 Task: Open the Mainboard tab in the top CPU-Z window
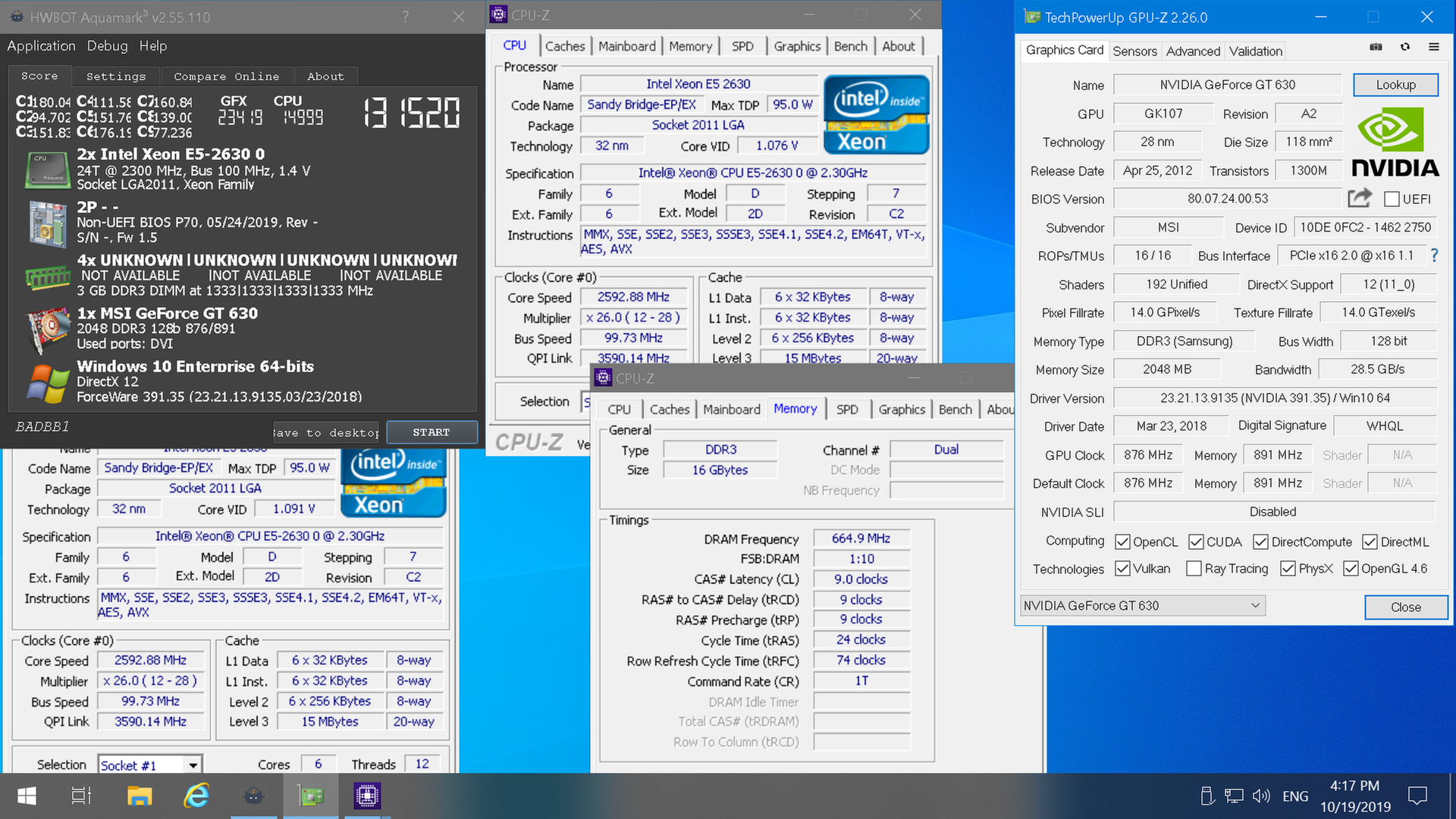pyautogui.click(x=627, y=46)
